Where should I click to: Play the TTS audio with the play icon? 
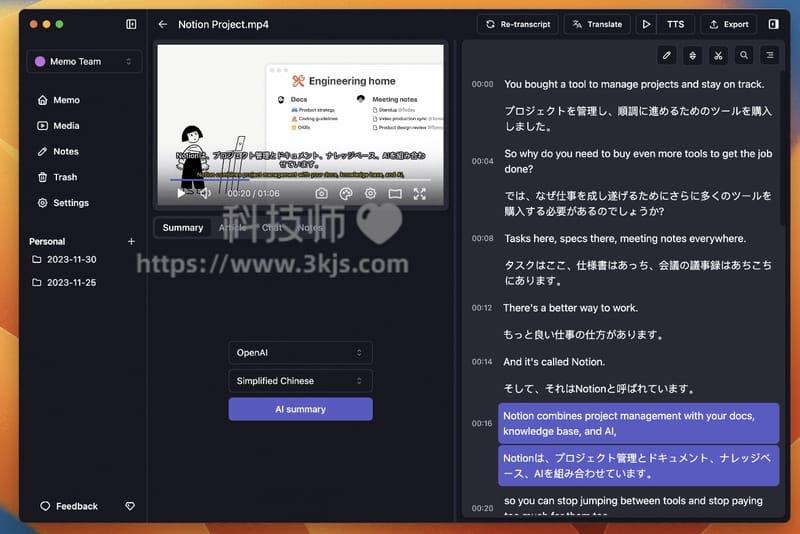(646, 24)
